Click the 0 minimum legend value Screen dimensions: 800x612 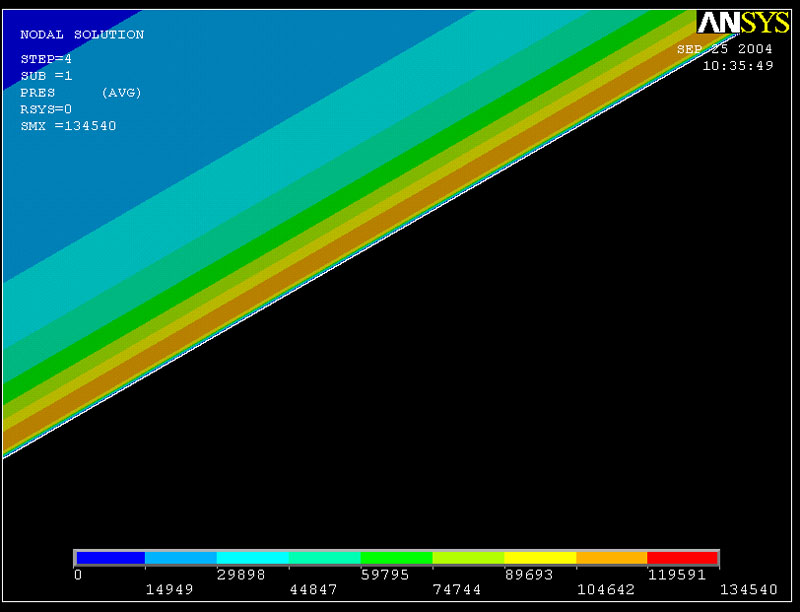[x=78, y=575]
